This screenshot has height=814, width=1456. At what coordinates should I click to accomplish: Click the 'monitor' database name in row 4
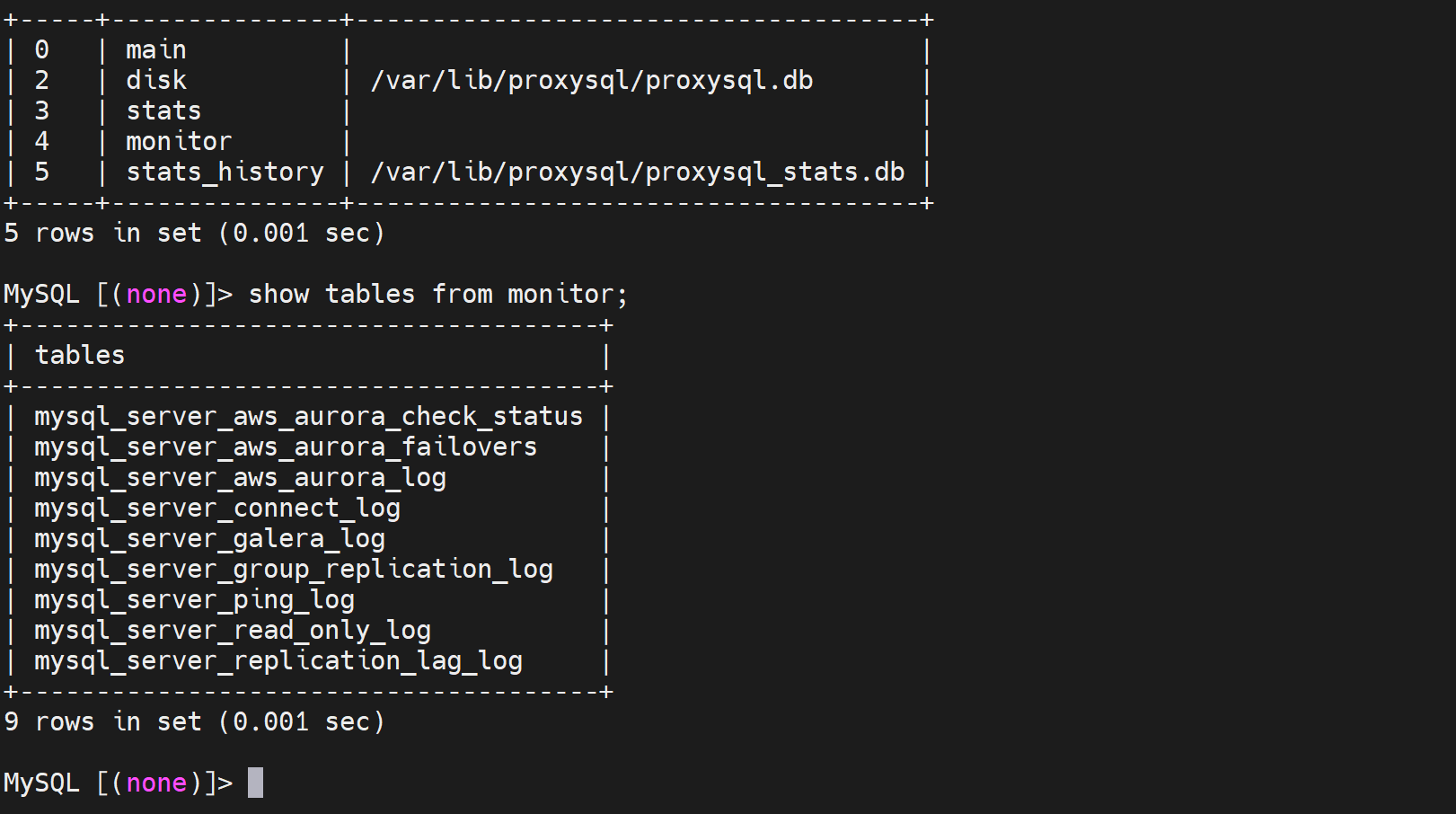pyautogui.click(x=179, y=142)
